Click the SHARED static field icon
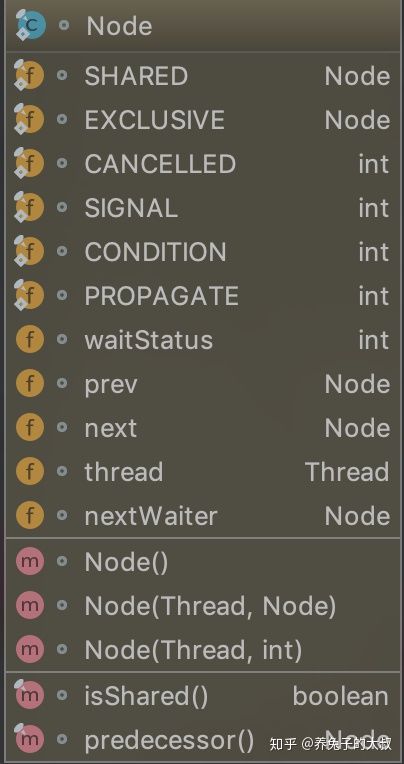This screenshot has height=764, width=404. (x=29, y=76)
